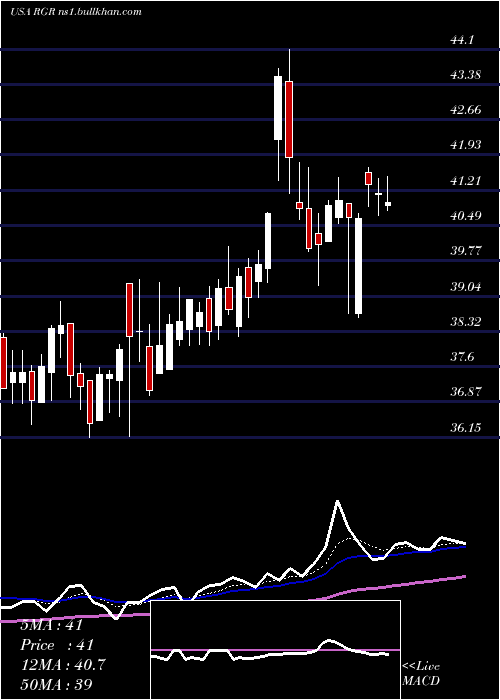Click the 39.77 price level label
This screenshot has height=700, width=500.
coord(466,250)
